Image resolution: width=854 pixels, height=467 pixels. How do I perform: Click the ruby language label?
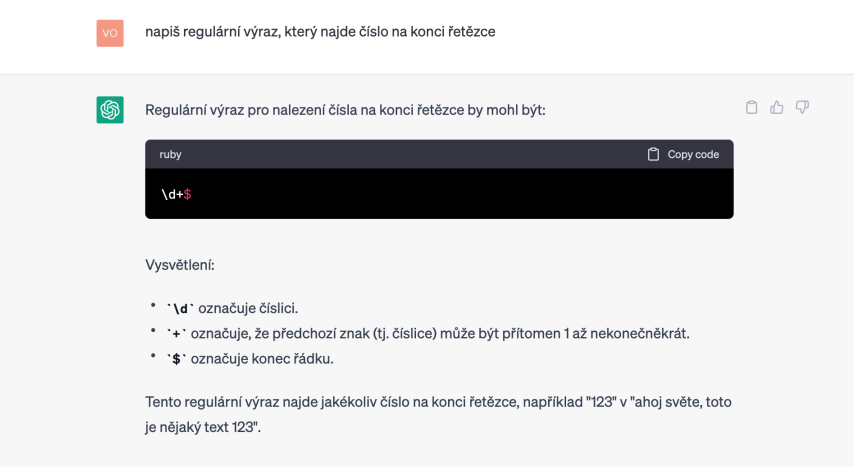point(170,154)
